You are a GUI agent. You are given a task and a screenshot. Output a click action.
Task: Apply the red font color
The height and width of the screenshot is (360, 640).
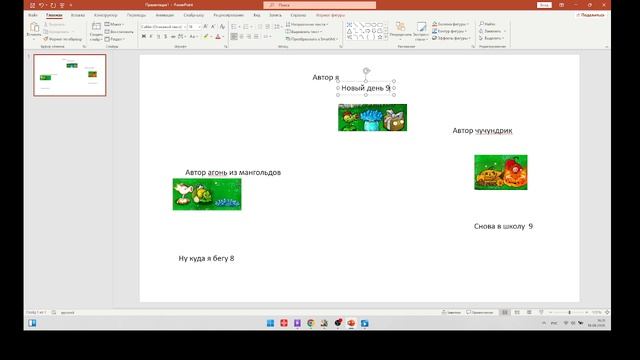[218, 37]
